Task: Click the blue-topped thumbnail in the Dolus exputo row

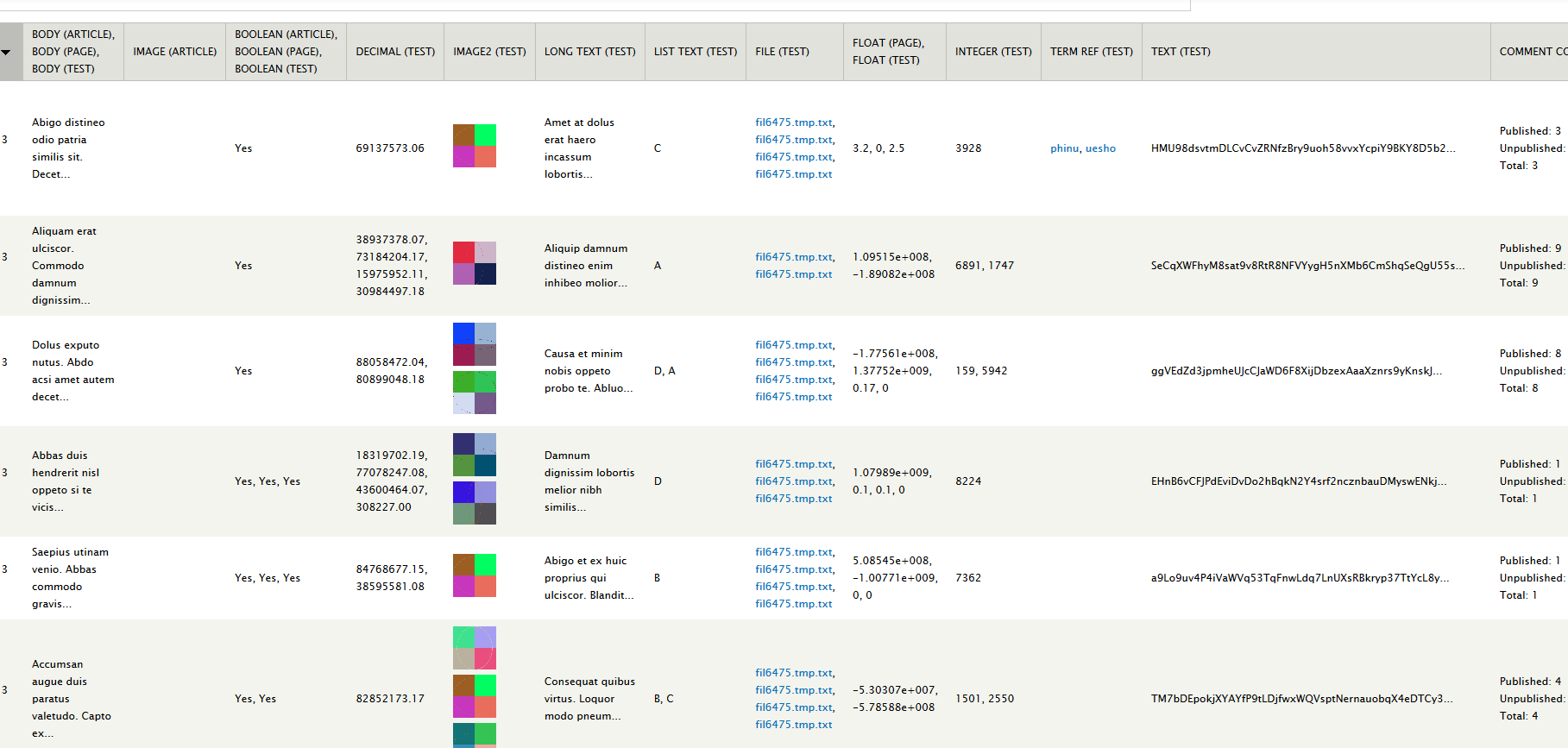Action: (475, 344)
